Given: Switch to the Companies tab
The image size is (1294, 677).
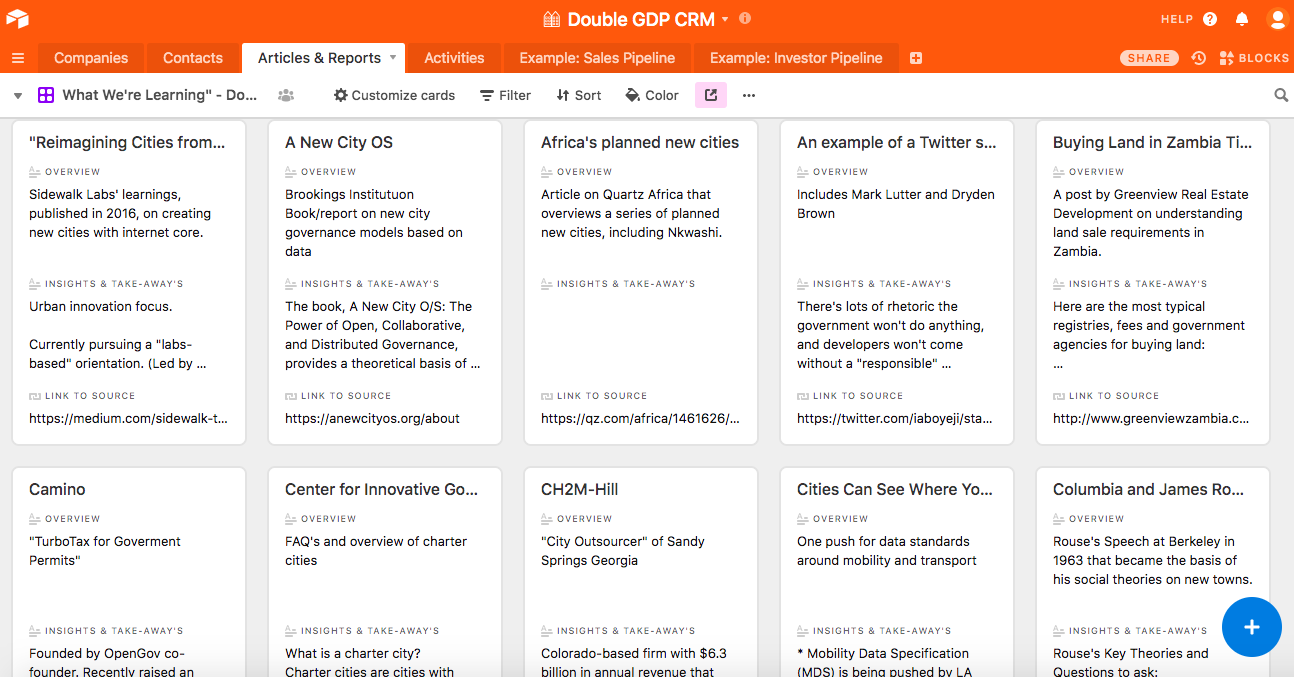Looking at the screenshot, I should [x=91, y=58].
